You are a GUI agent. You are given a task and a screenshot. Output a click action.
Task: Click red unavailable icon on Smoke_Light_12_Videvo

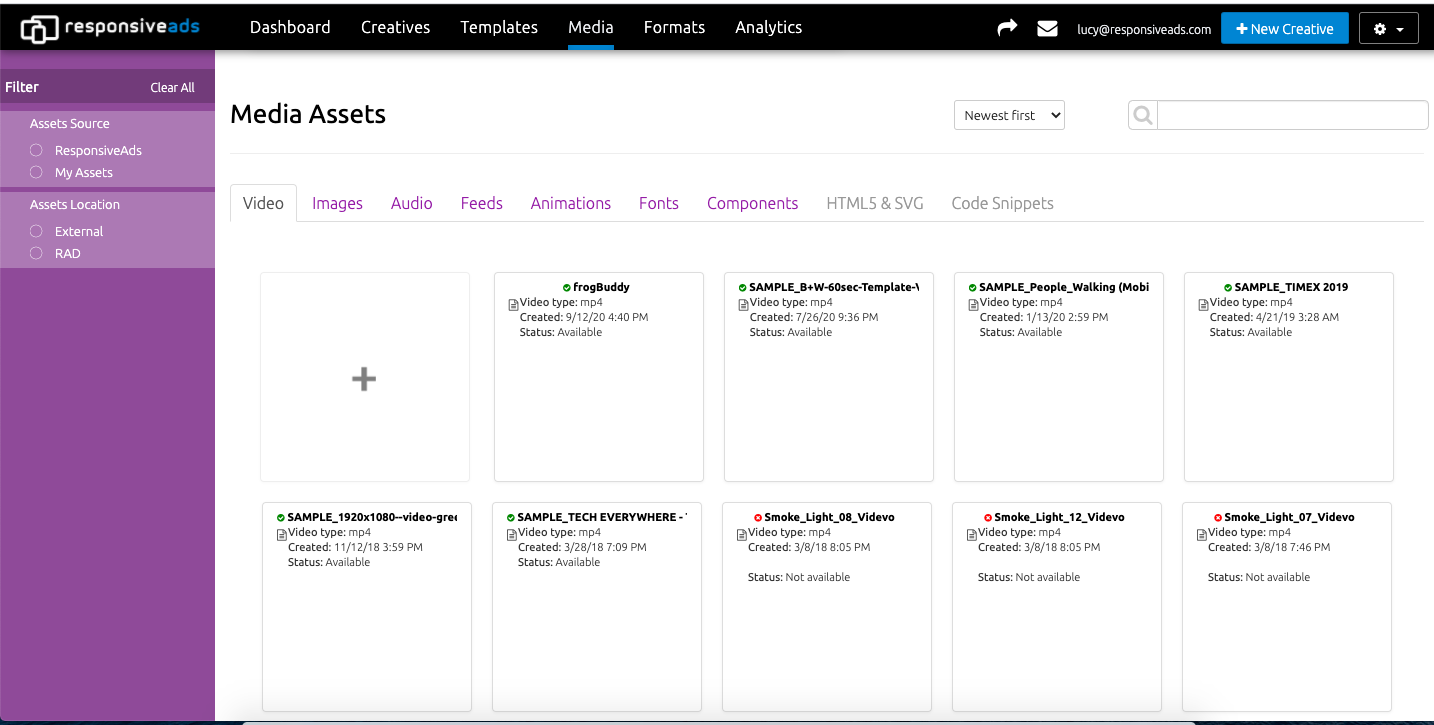988,518
